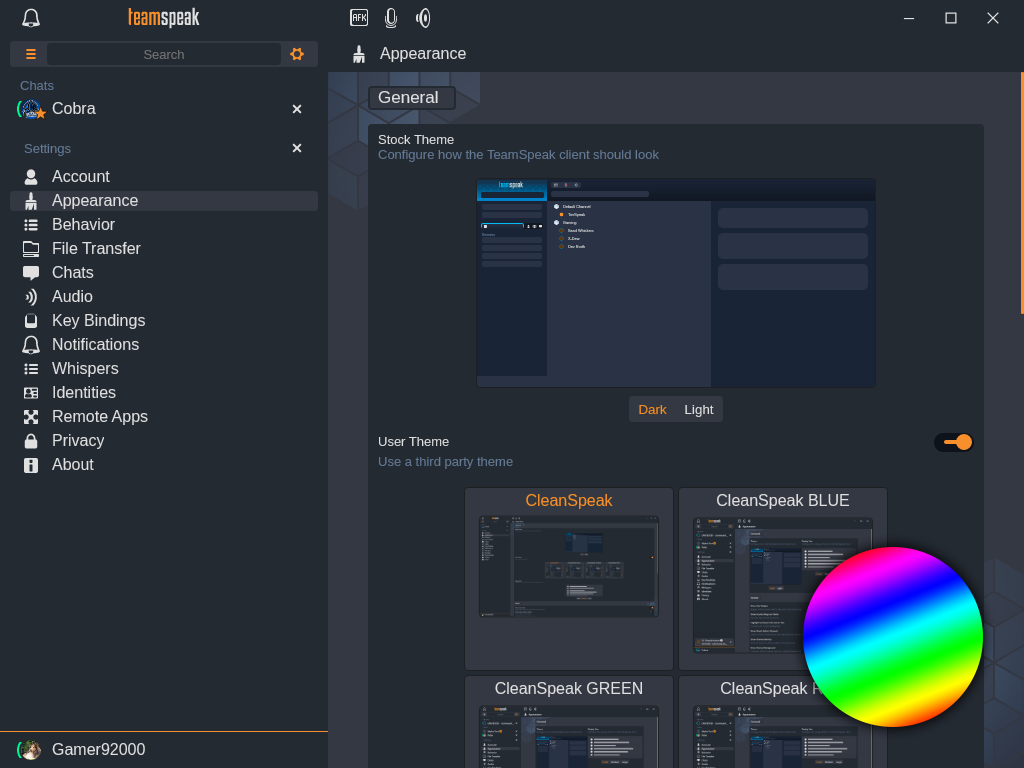Click inside the Search field
1024x768 pixels.
point(164,54)
